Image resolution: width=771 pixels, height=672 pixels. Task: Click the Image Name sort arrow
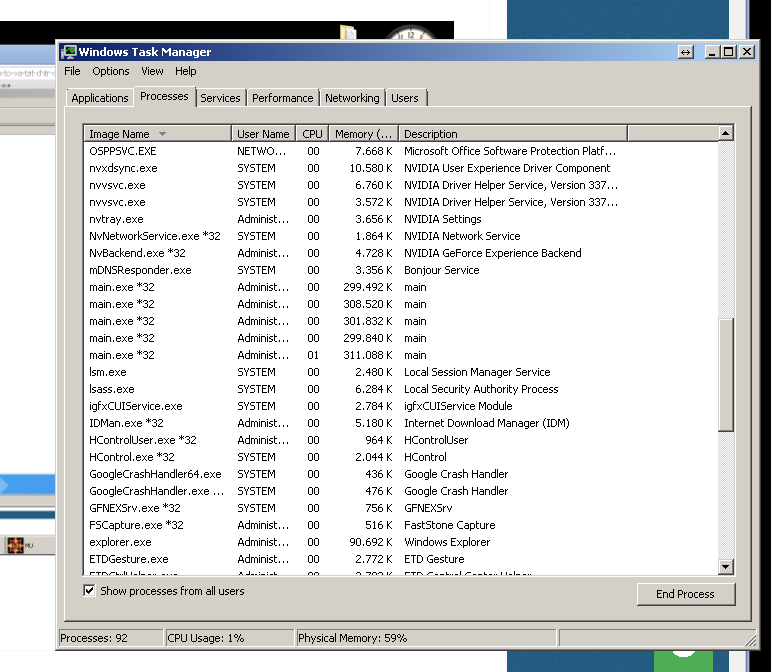coord(162,134)
